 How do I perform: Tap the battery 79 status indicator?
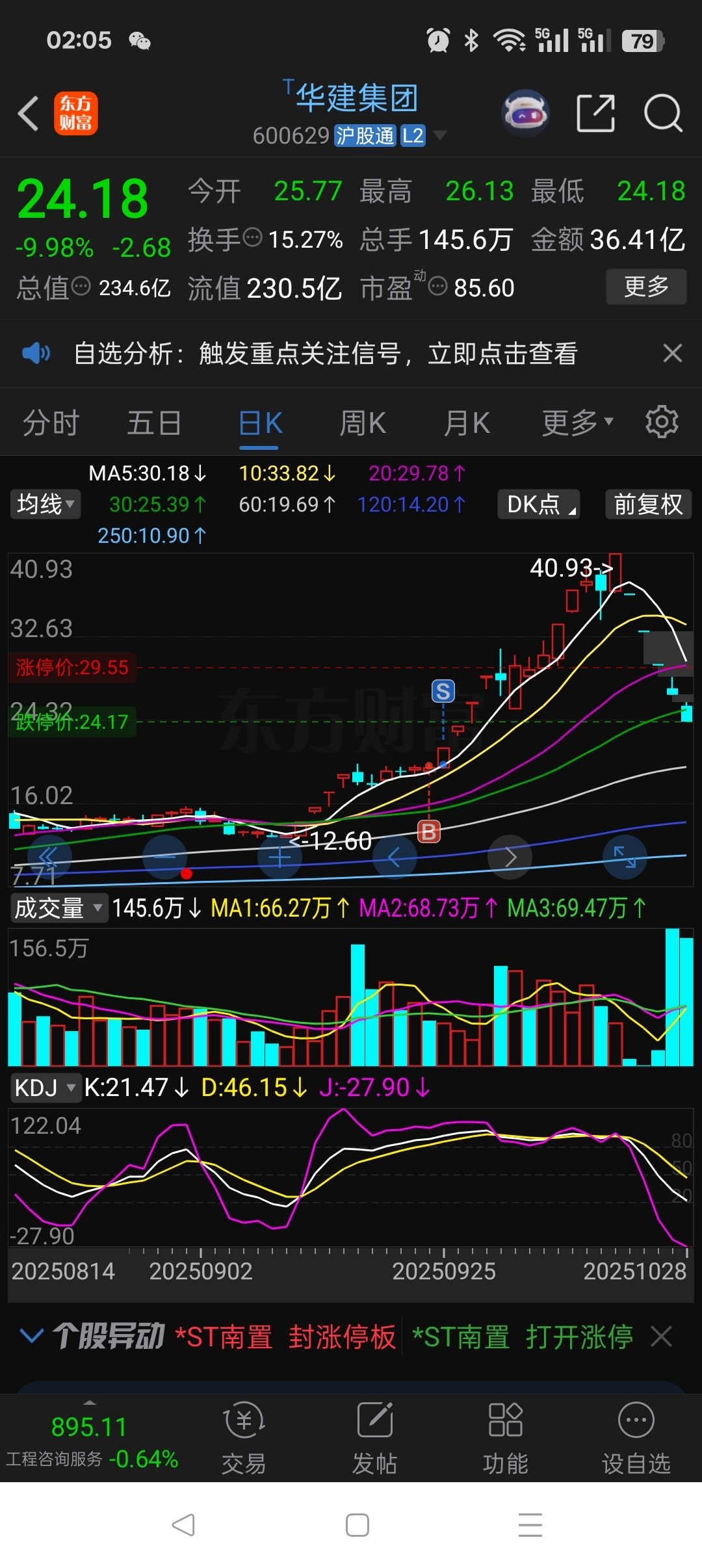click(643, 41)
